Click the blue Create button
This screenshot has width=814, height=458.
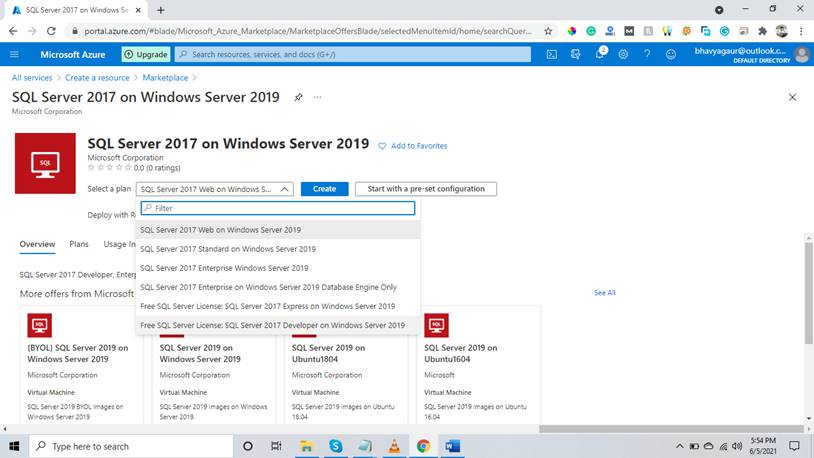pos(324,189)
